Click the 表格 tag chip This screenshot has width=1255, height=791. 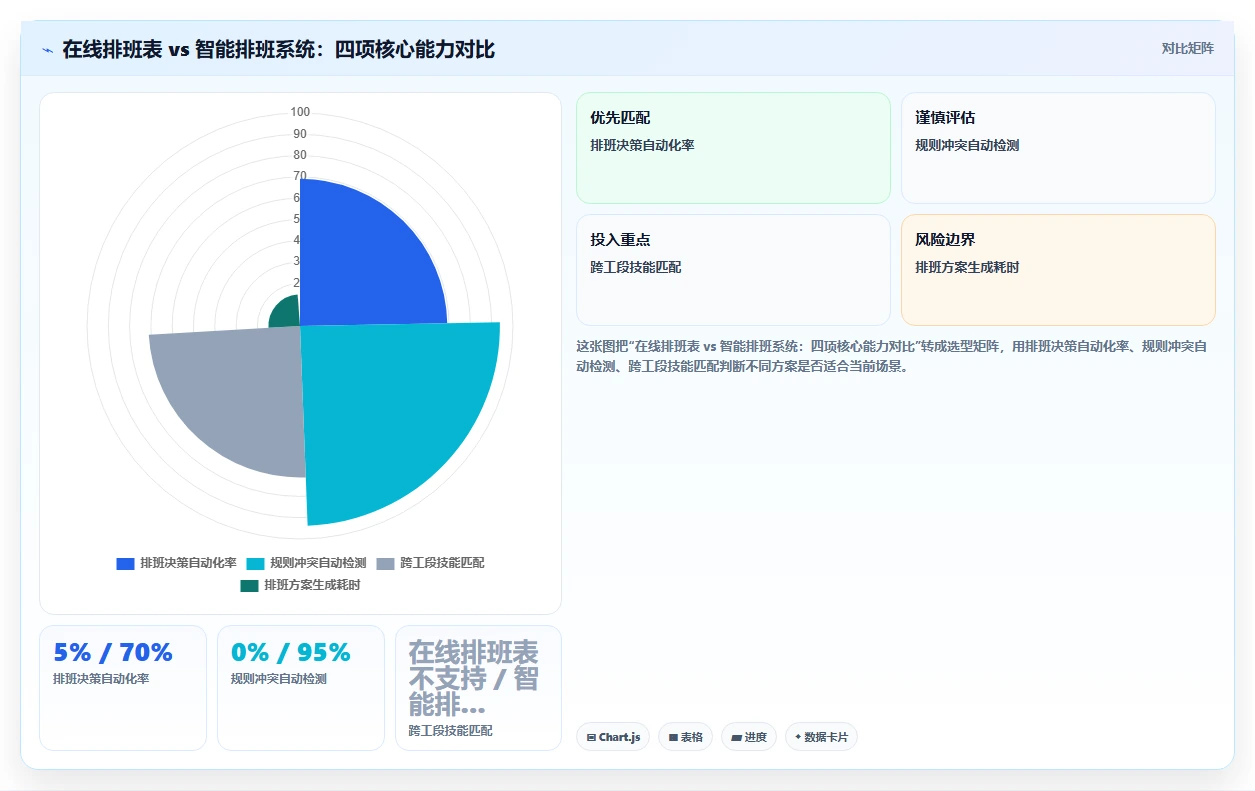click(x=685, y=737)
